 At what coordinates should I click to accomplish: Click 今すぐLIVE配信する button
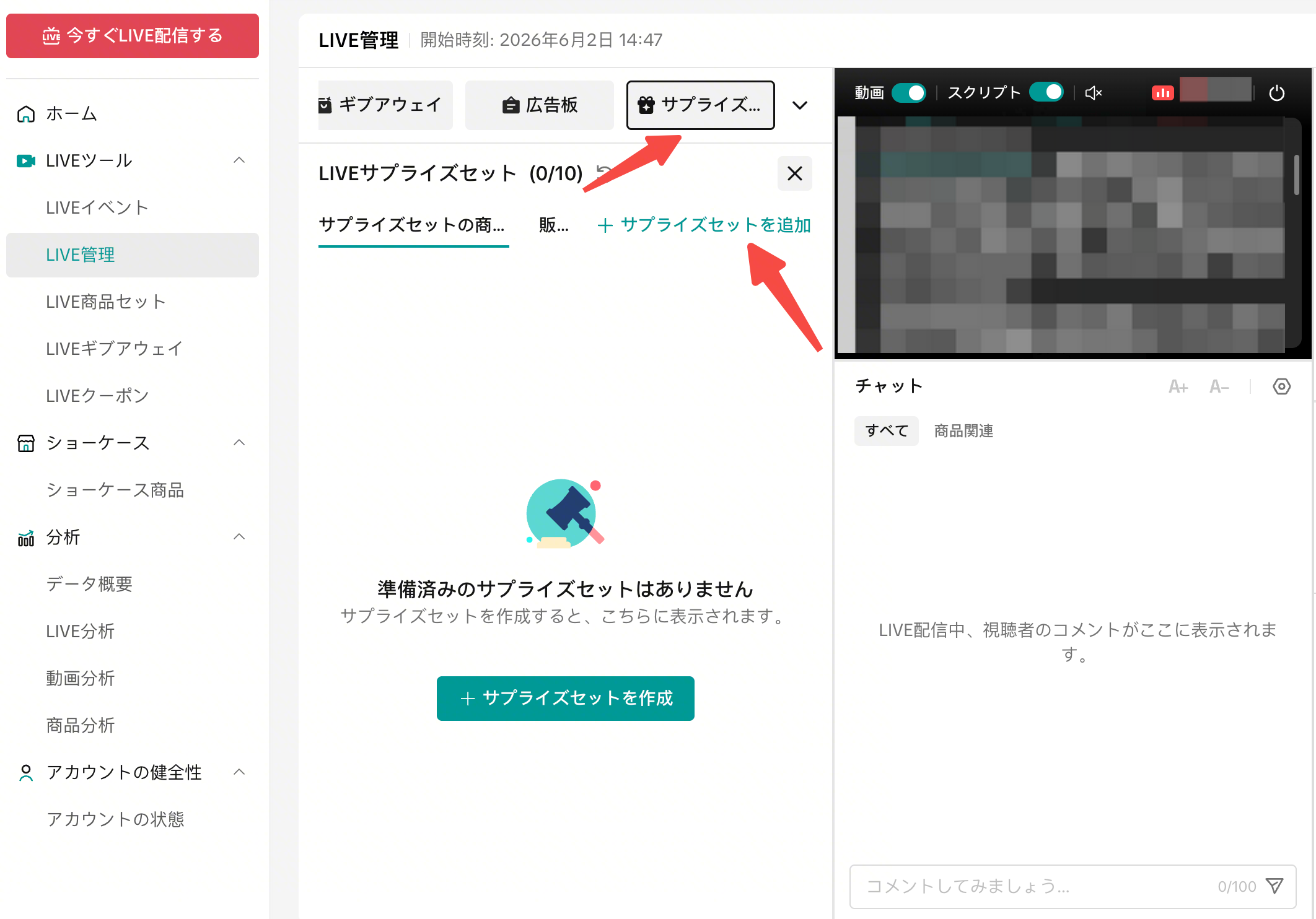(x=133, y=36)
